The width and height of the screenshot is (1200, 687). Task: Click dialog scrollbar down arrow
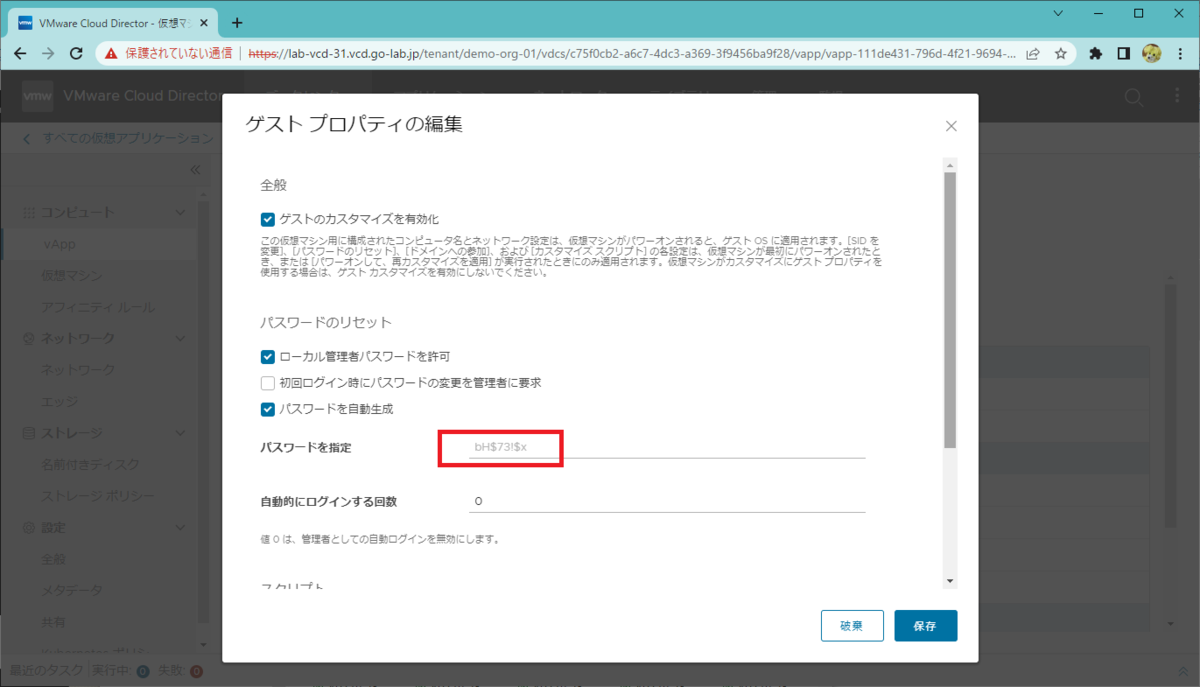tap(950, 581)
